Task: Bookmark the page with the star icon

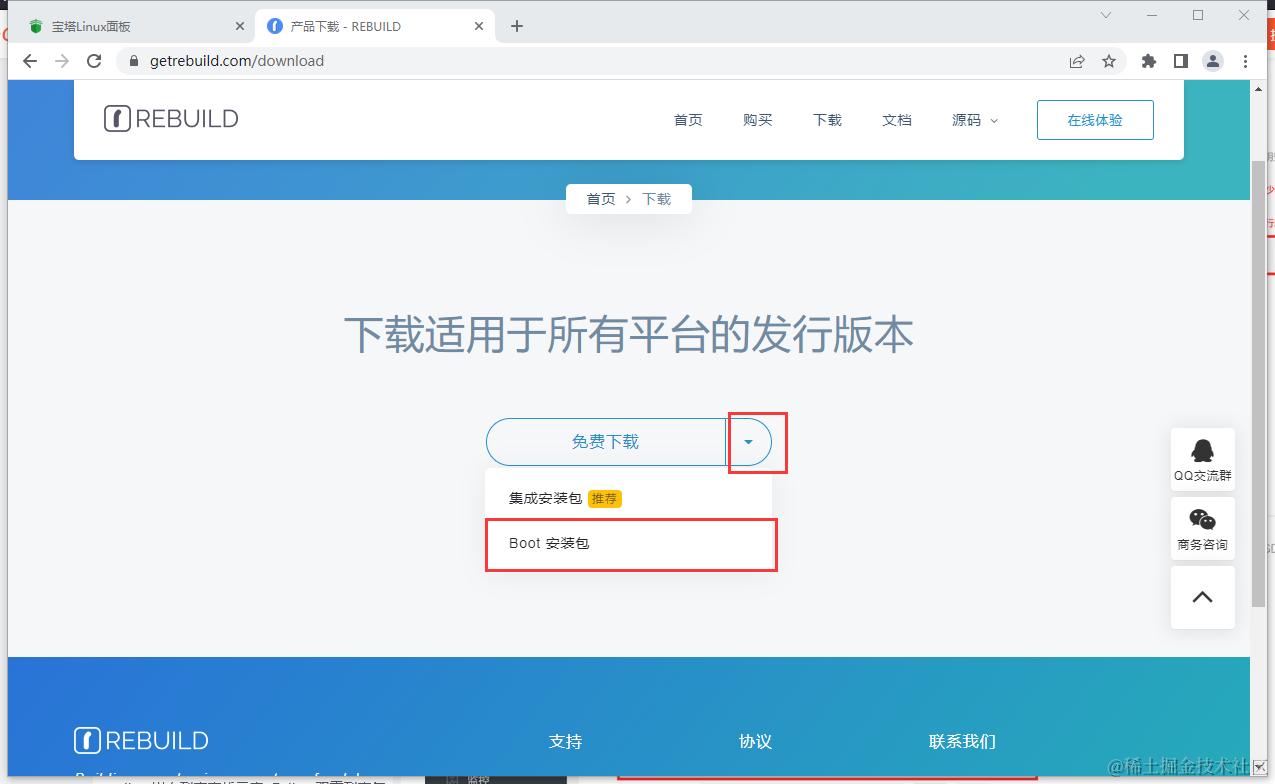Action: pos(1109,61)
